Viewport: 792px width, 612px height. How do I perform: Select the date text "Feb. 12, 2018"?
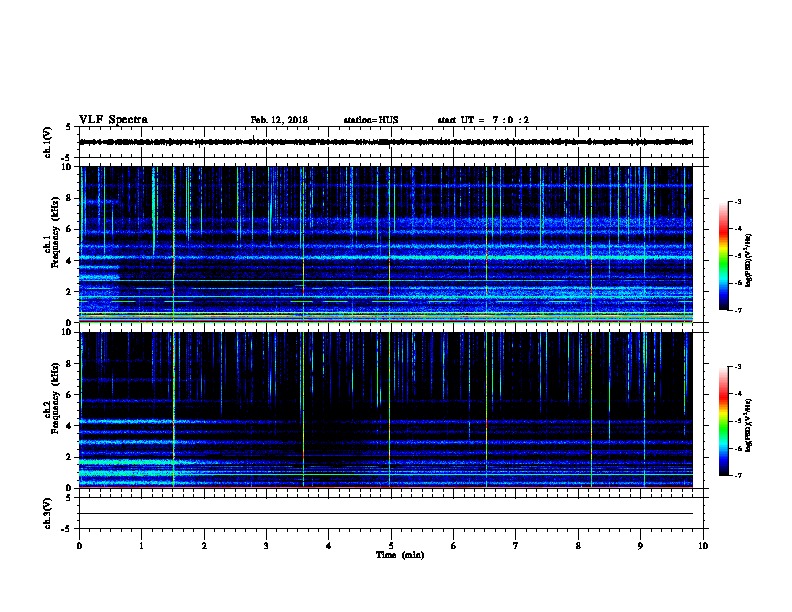279,120
